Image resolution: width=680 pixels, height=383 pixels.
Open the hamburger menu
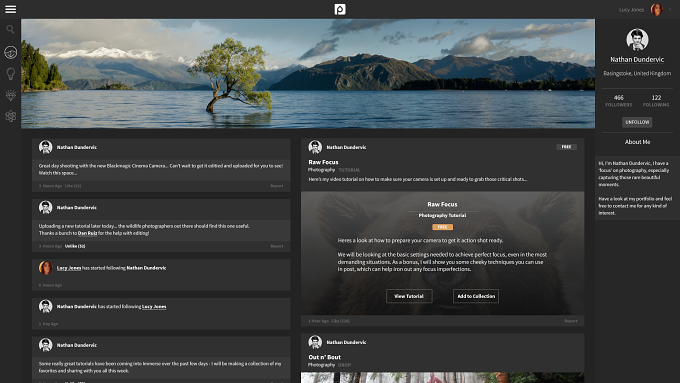10,9
